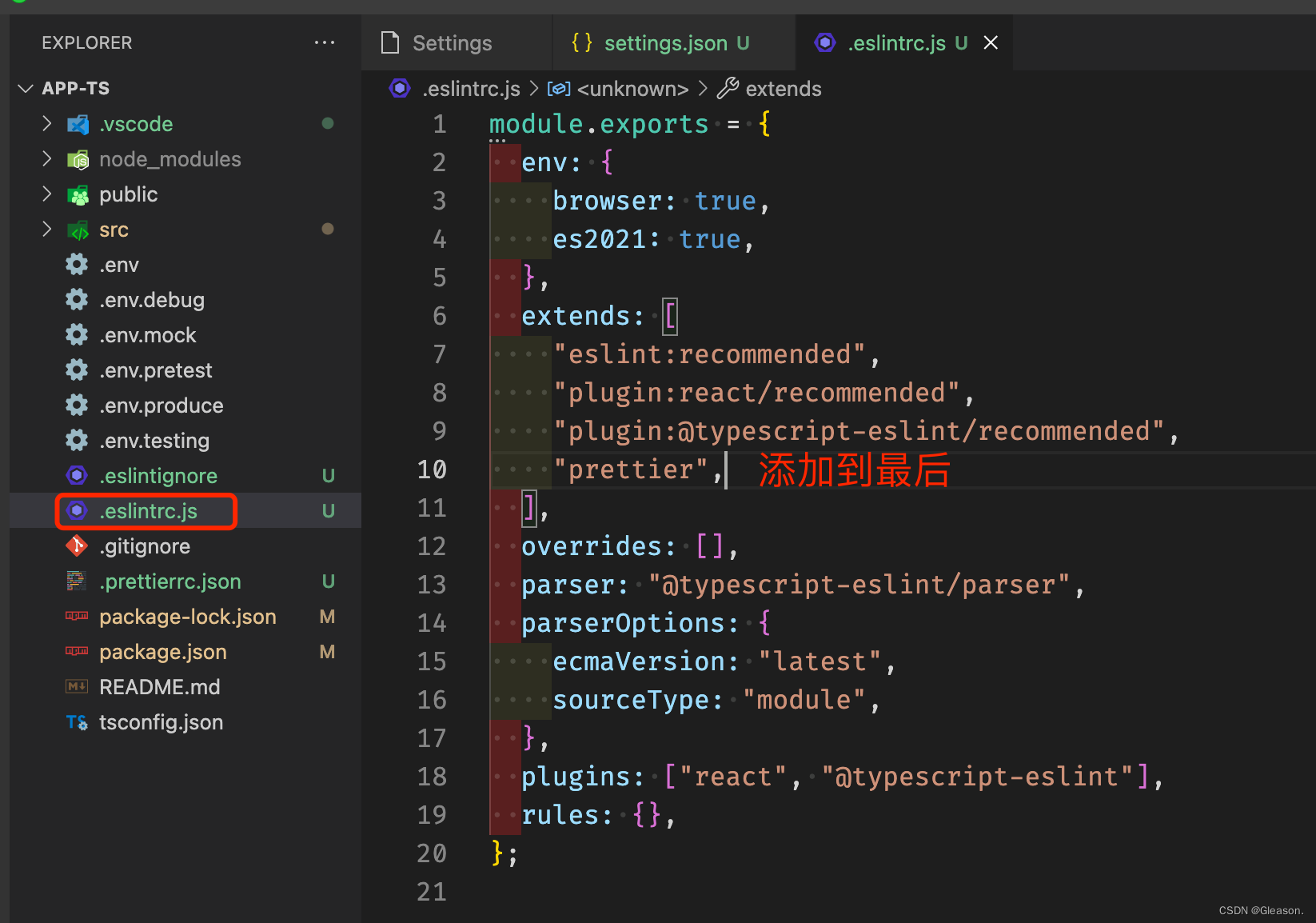Image resolution: width=1316 pixels, height=923 pixels.
Task: Expand the node_modules folder chevron
Action: click(47, 159)
